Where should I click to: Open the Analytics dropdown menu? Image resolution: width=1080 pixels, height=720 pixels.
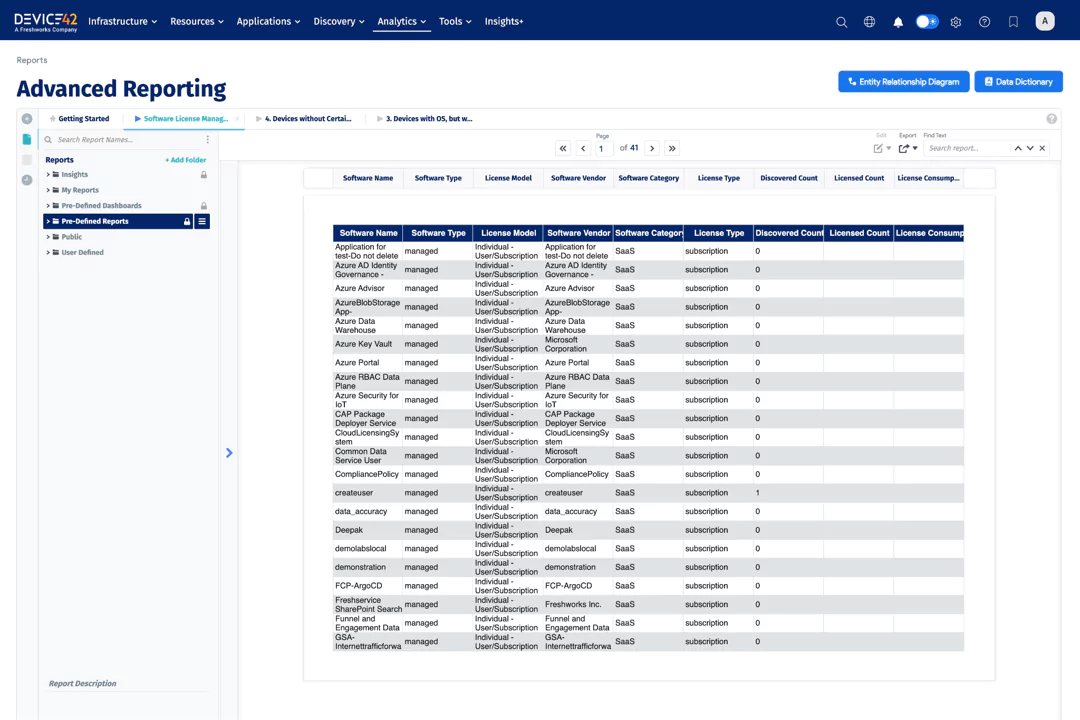(401, 21)
